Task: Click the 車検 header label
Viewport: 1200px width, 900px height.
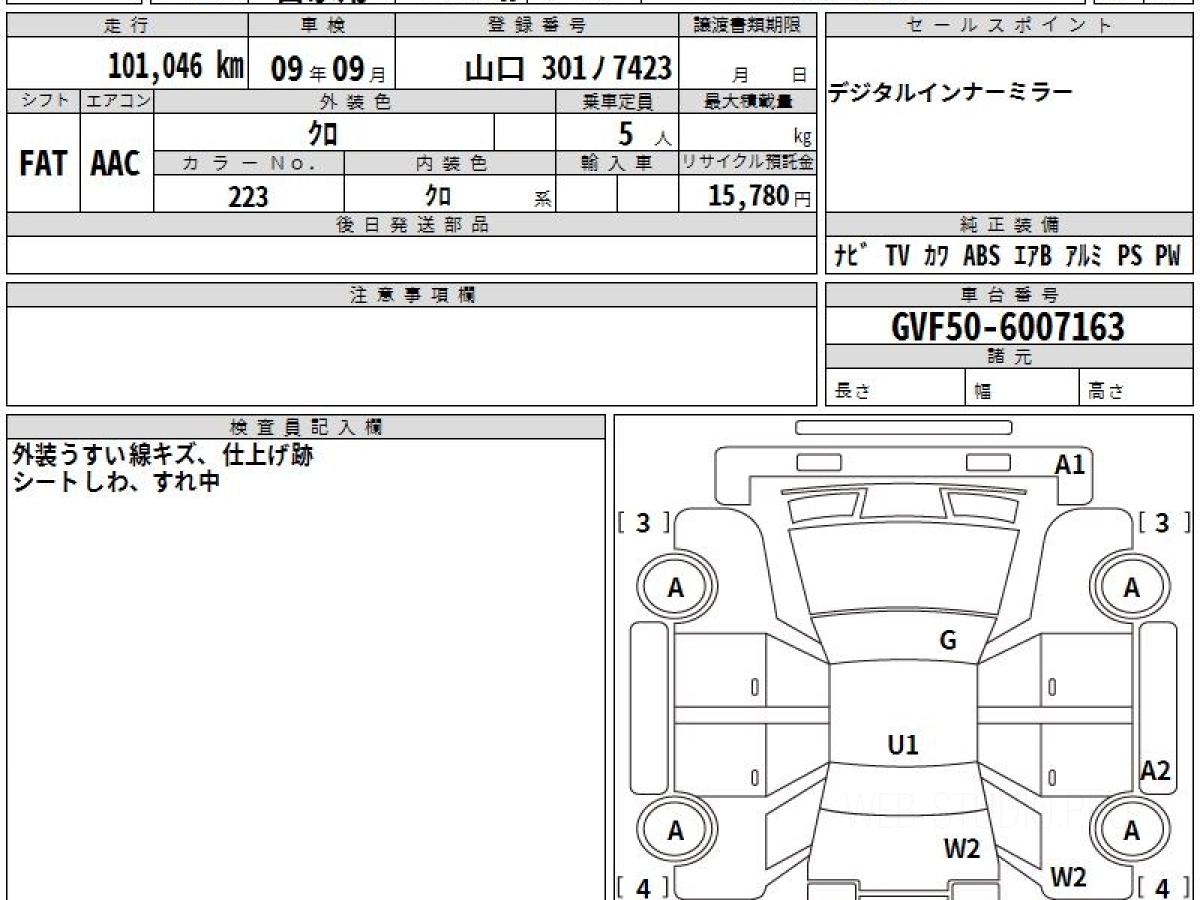Action: (321, 26)
